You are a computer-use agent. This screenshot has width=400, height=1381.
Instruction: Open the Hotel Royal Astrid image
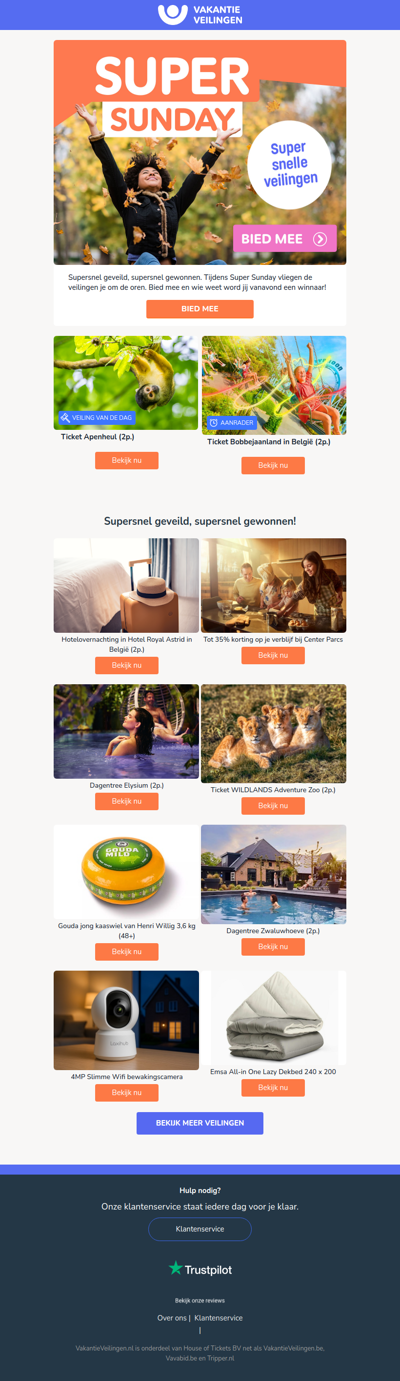point(126,586)
